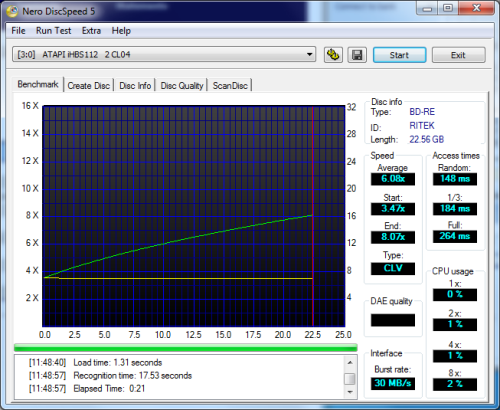Viewport: 500px width, 410px height.
Task: Open the Extra menu
Action: (91, 31)
